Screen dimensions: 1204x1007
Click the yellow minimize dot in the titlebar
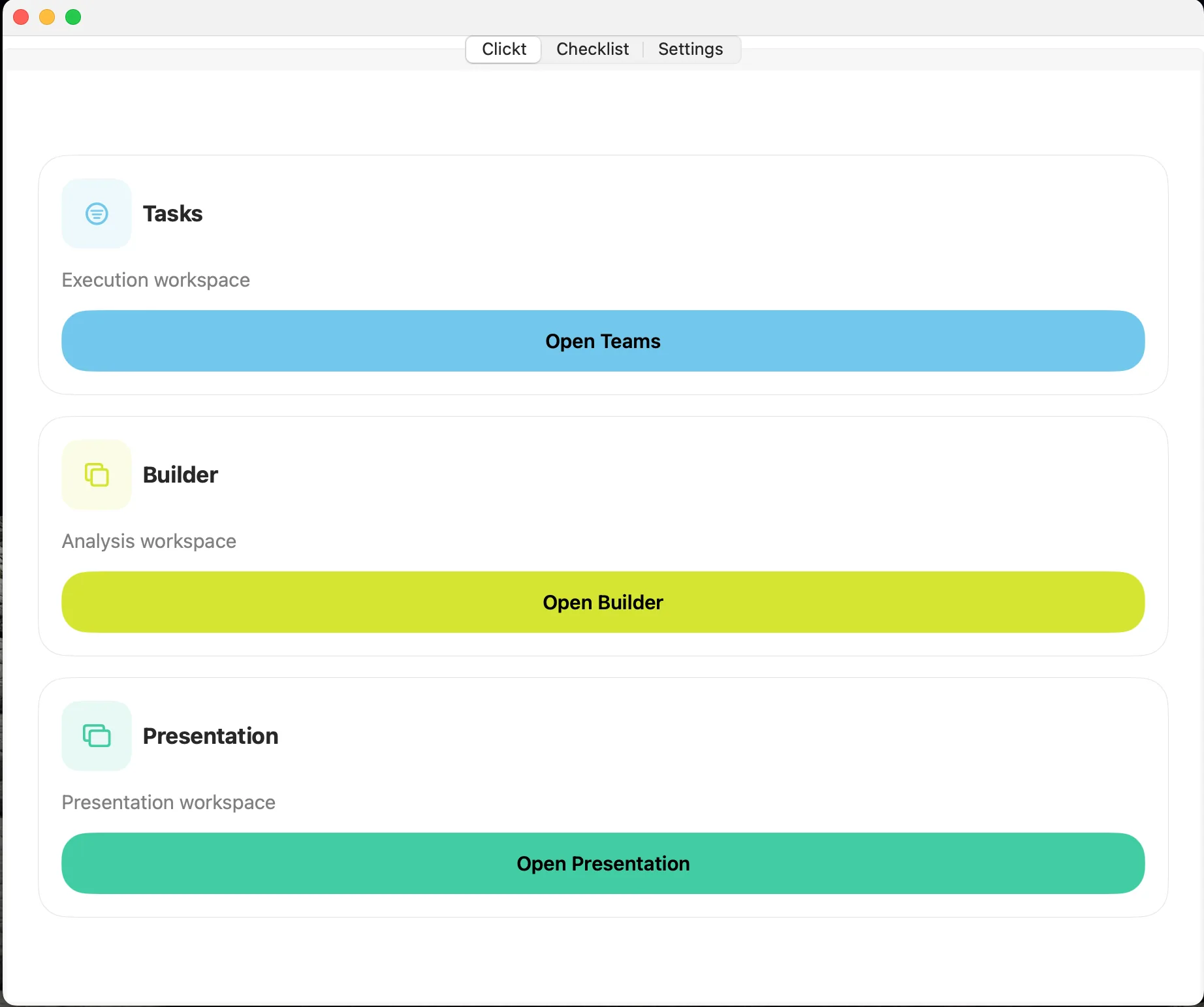point(46,17)
